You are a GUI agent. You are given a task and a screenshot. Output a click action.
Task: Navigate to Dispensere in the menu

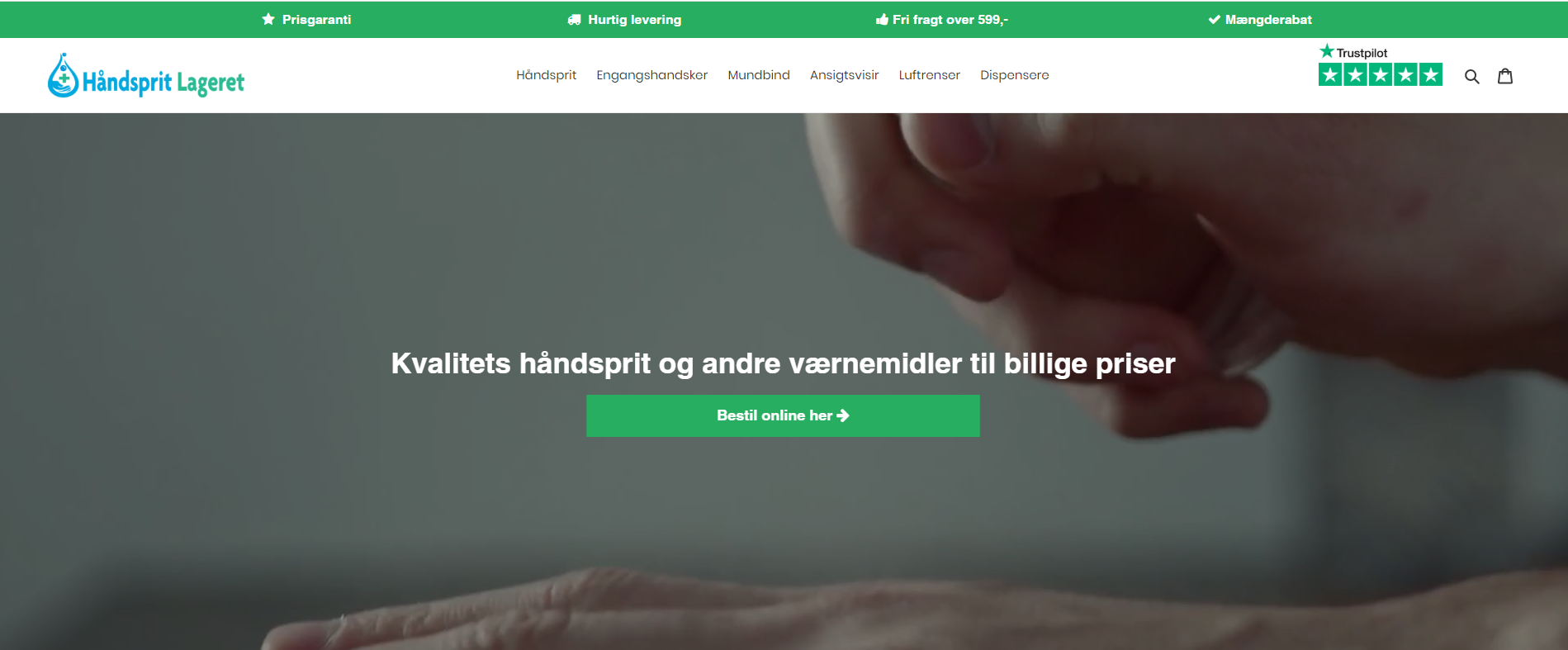[1014, 75]
